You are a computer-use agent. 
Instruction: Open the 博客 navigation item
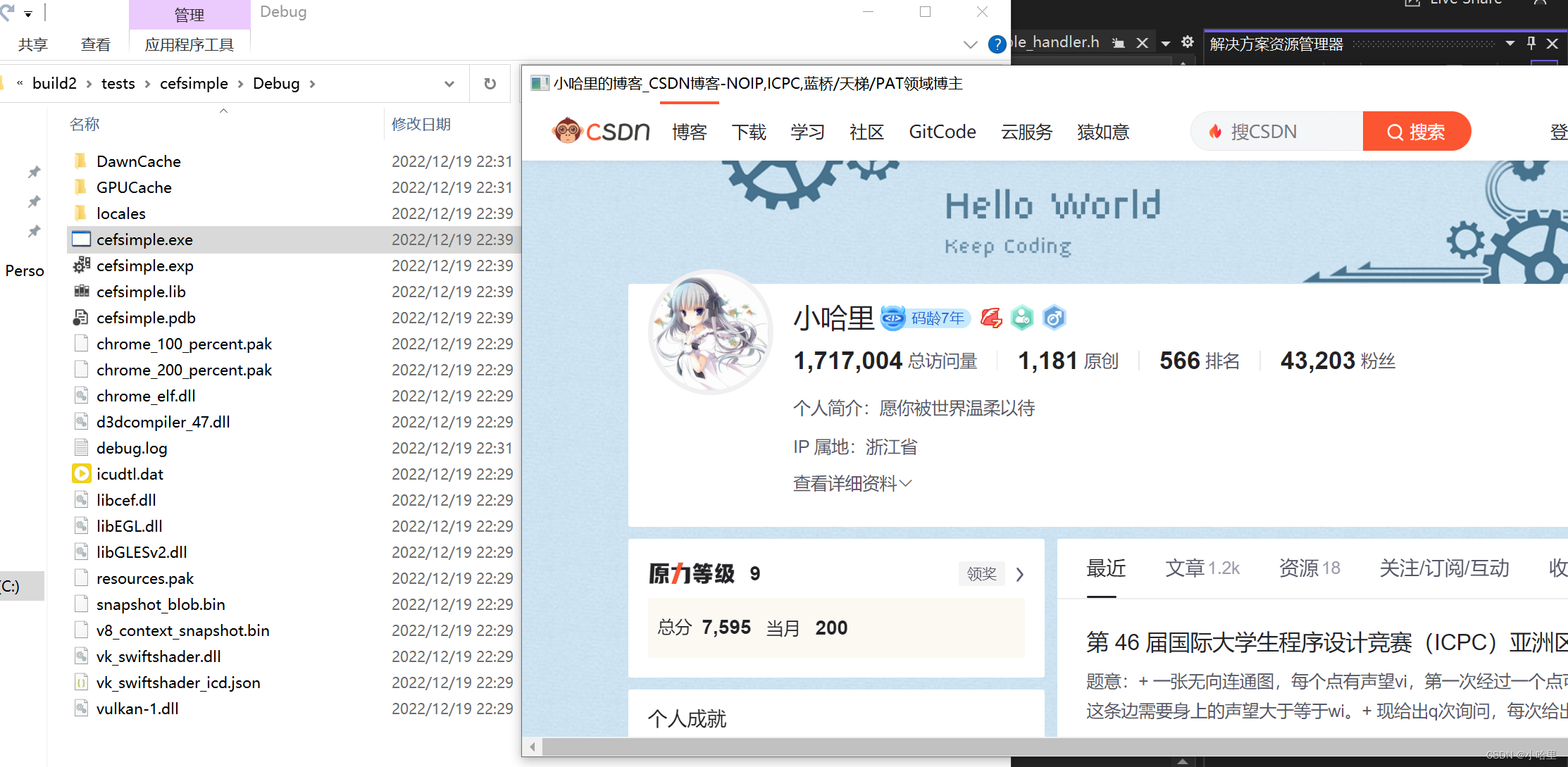(x=689, y=132)
